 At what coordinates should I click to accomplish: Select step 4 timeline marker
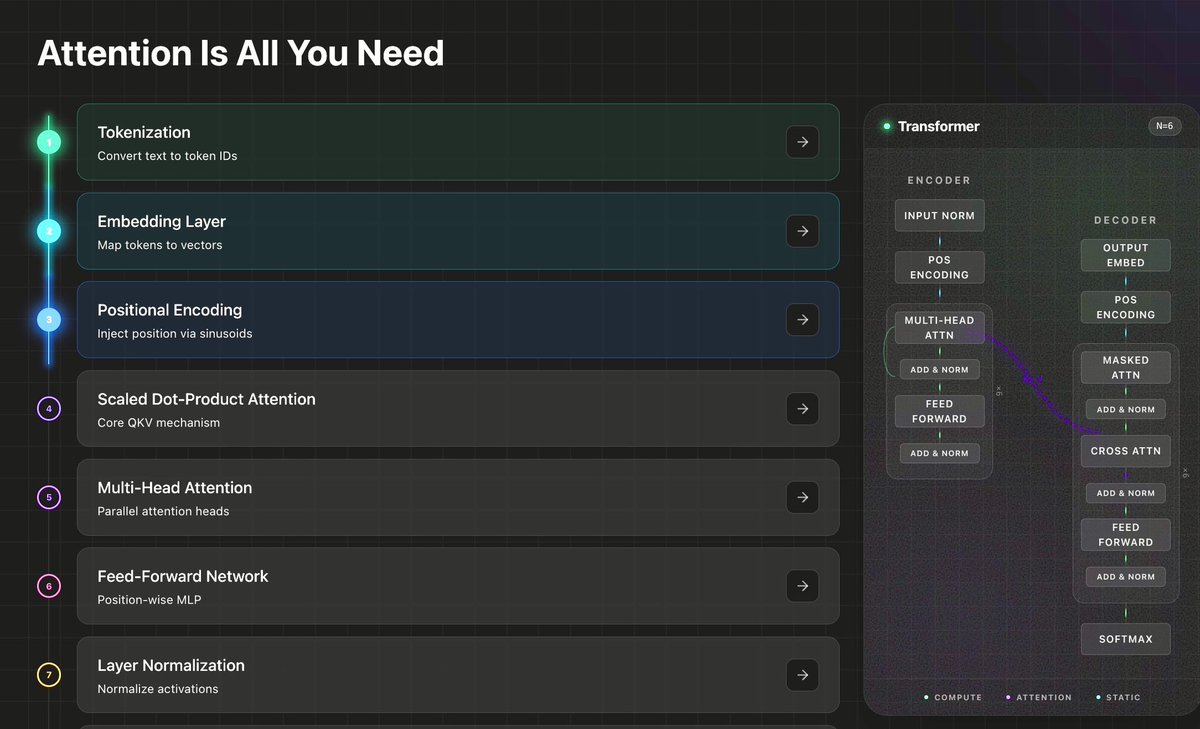(49, 409)
